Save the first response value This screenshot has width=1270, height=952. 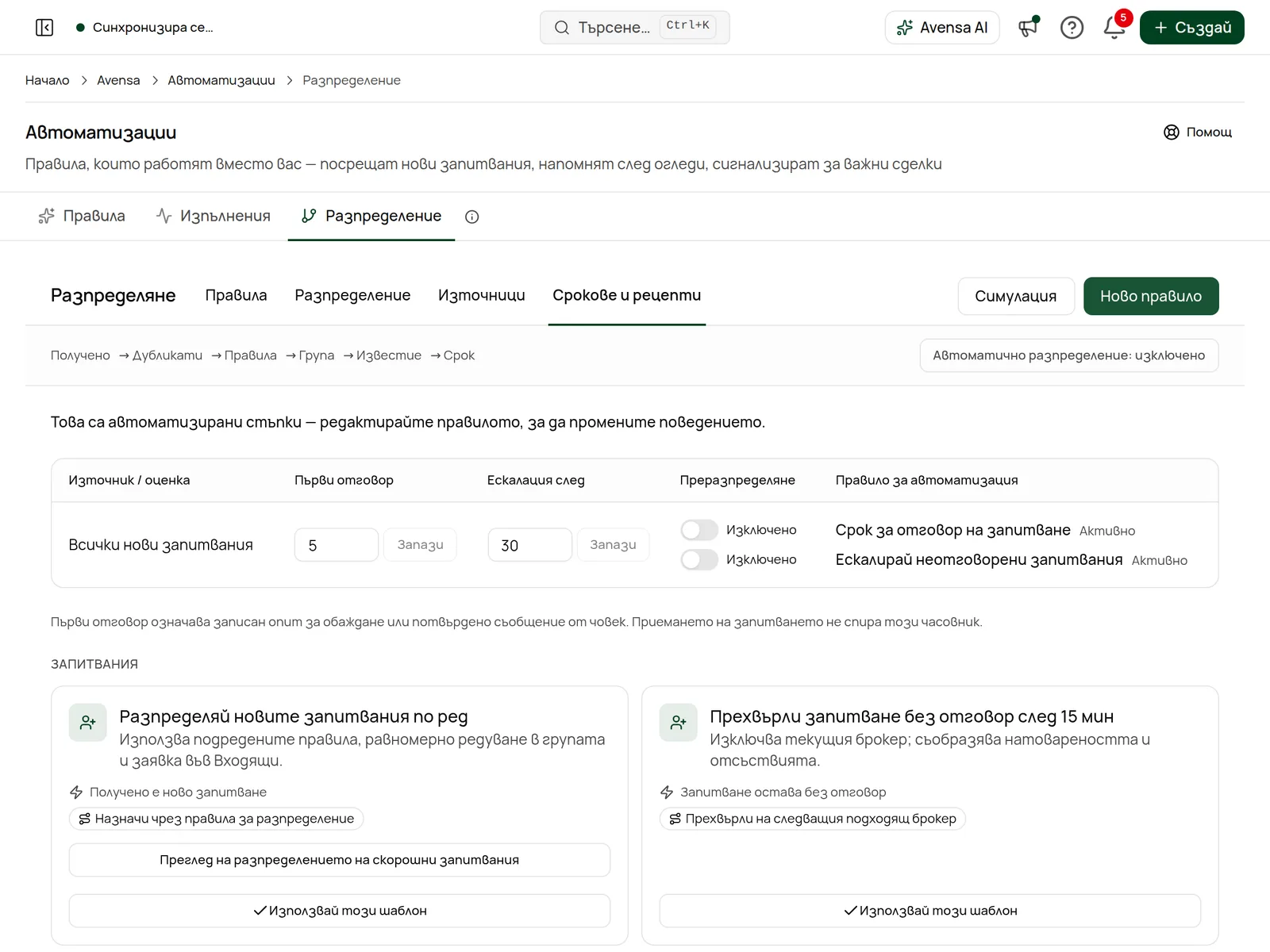[421, 545]
